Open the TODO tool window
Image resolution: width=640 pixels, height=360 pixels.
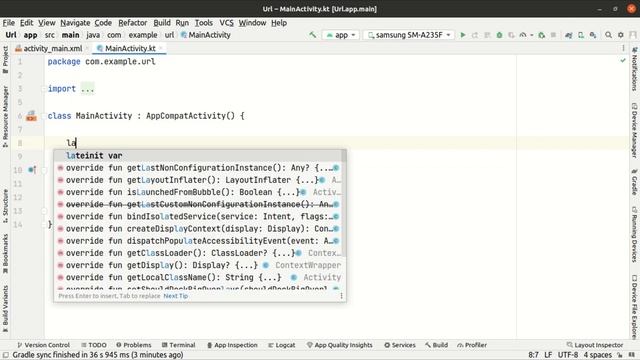(x=93, y=345)
